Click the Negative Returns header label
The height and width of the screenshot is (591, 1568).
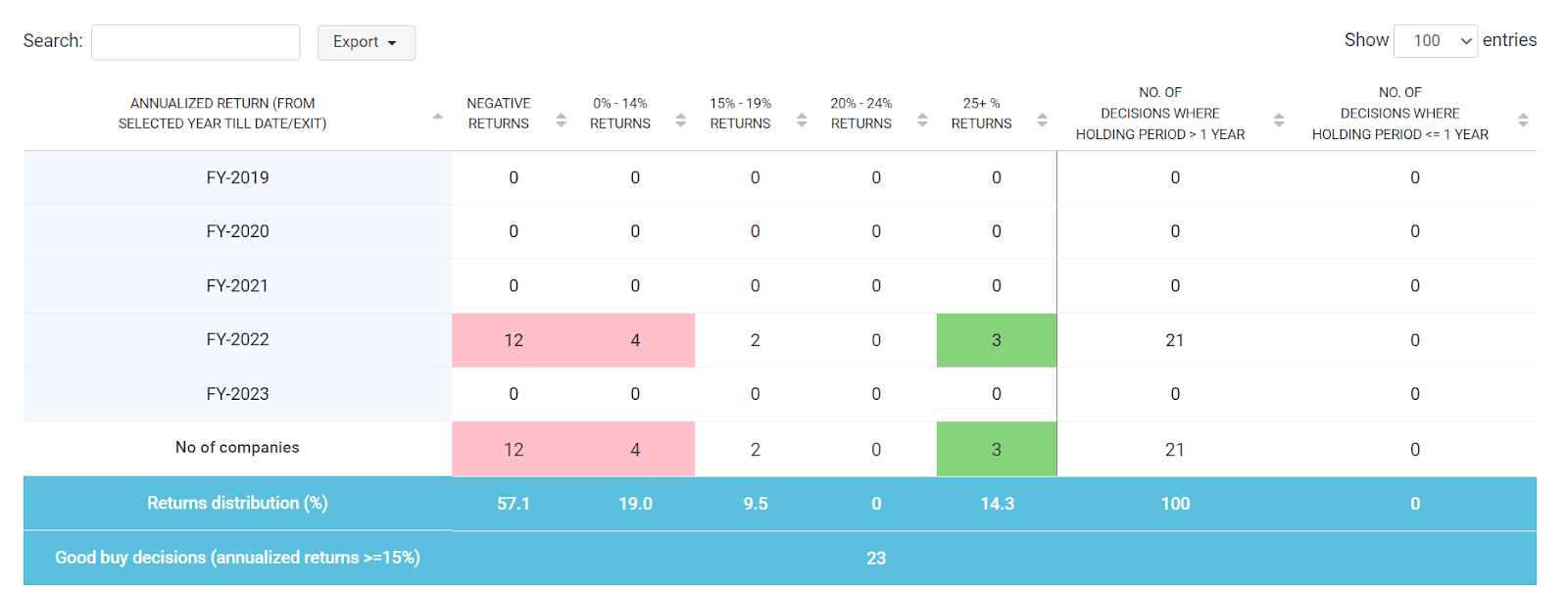(x=499, y=114)
